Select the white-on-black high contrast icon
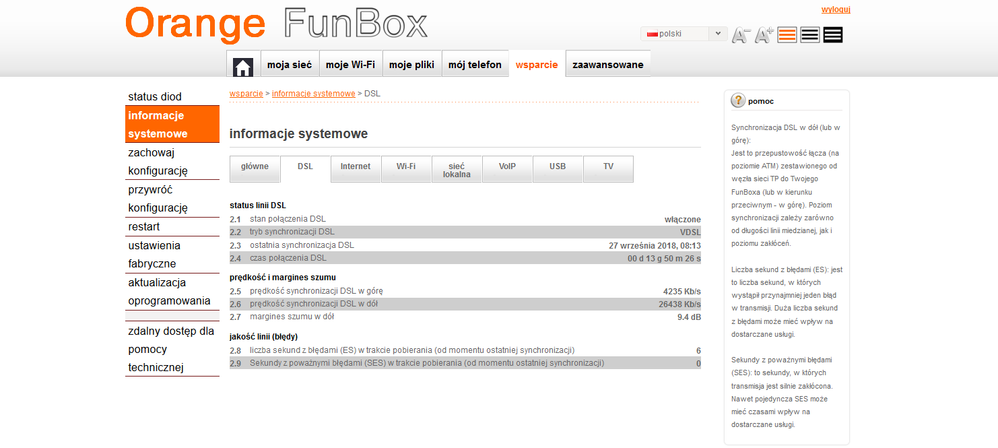Image resolution: width=998 pixels, height=448 pixels. click(x=833, y=35)
